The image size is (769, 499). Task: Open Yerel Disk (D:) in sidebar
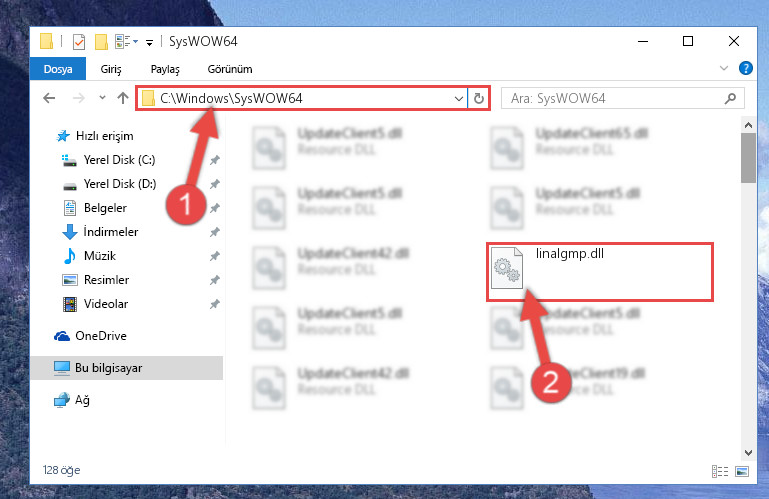point(120,184)
